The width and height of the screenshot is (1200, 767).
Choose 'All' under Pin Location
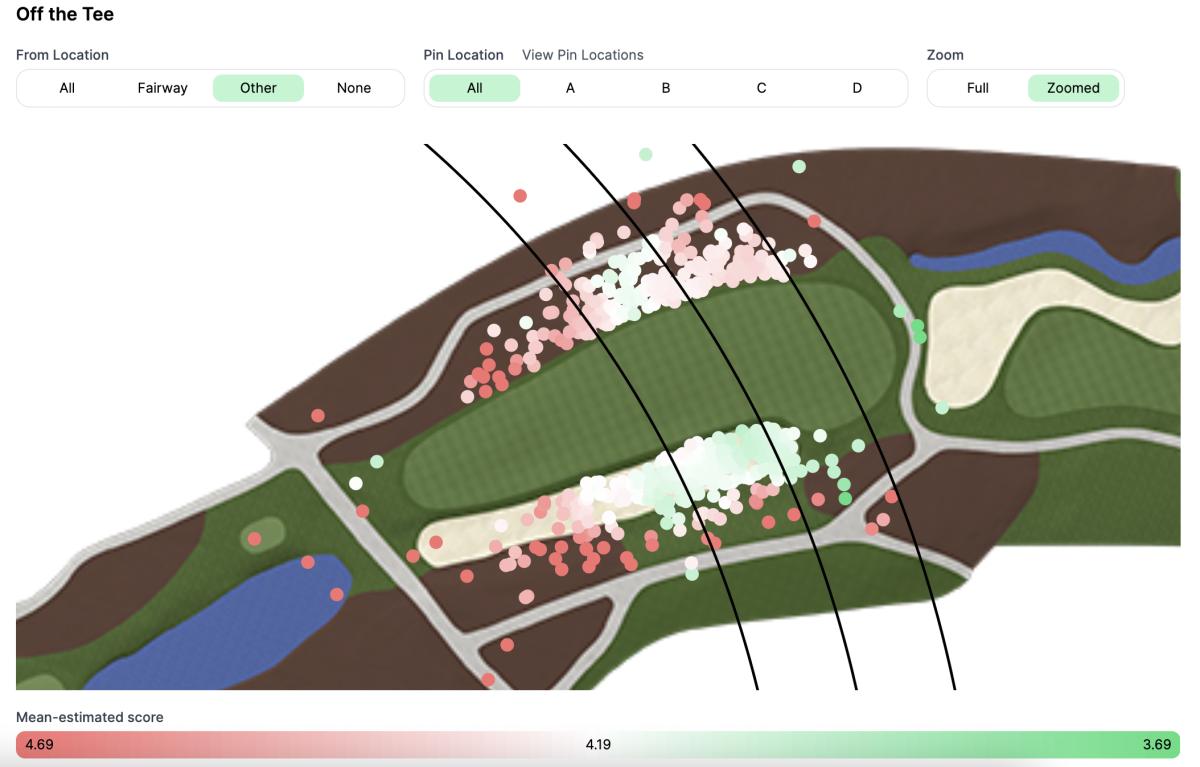474,88
